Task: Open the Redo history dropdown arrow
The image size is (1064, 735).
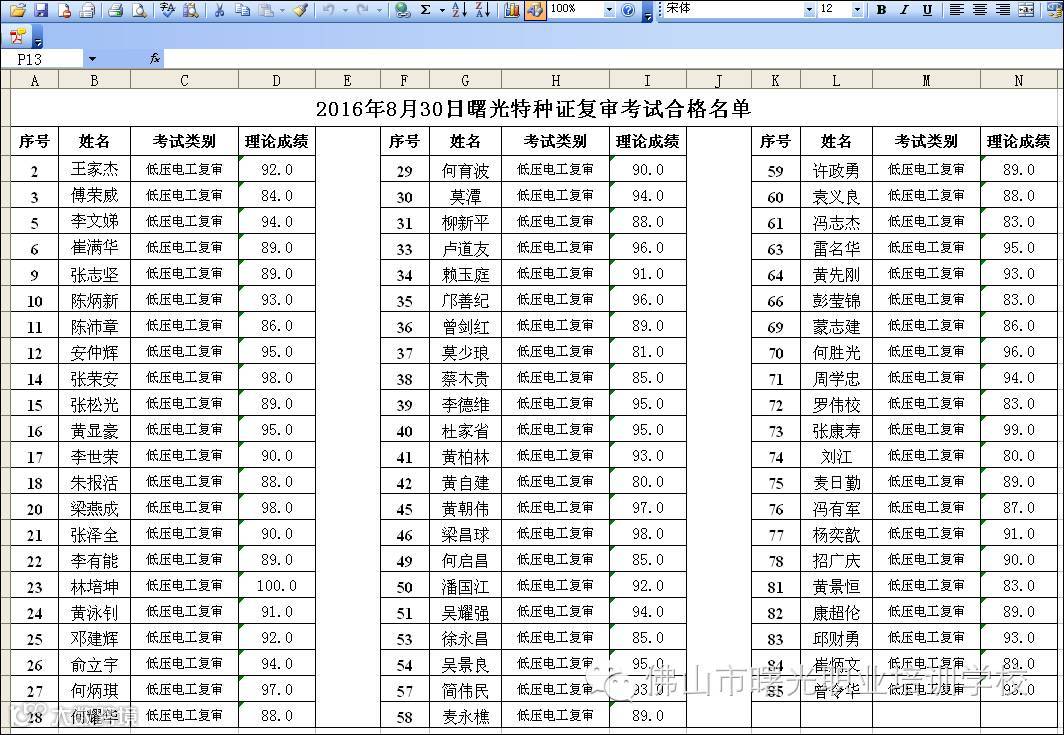Action: pyautogui.click(x=379, y=10)
